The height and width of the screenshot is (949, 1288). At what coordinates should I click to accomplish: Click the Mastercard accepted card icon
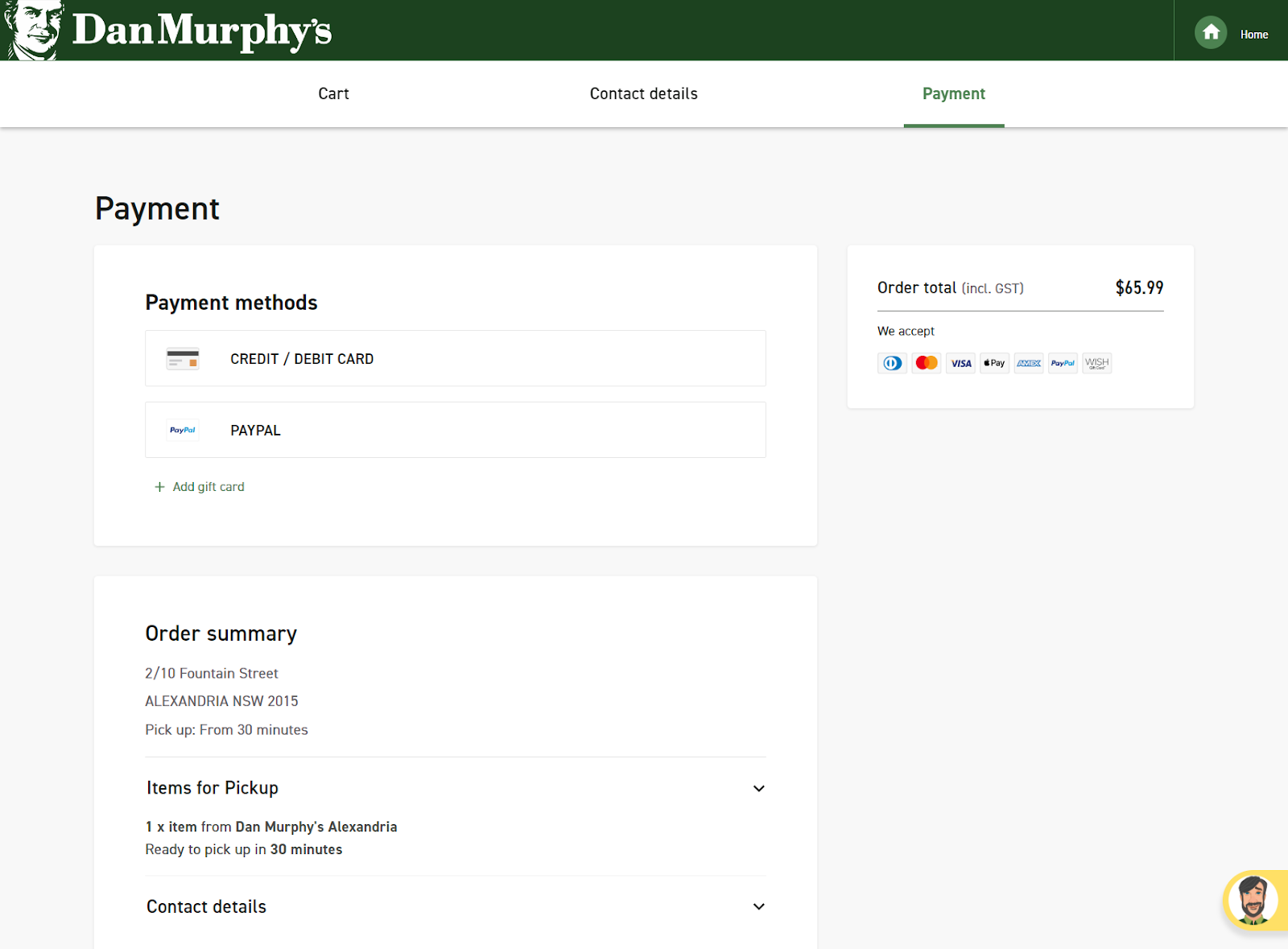pyautogui.click(x=927, y=363)
